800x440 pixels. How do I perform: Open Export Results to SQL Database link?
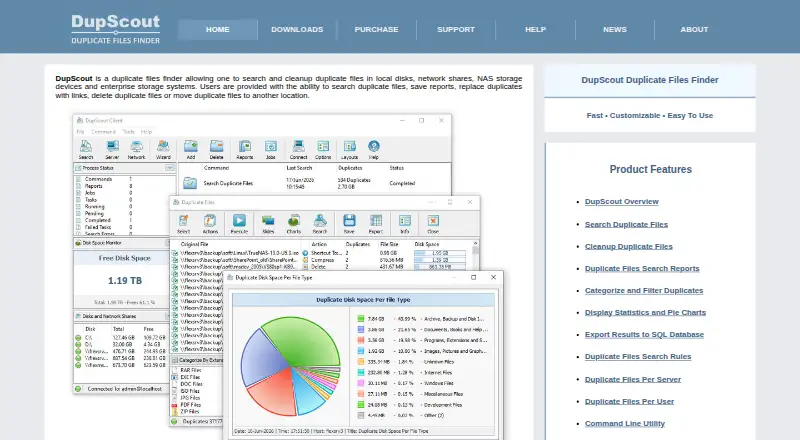click(644, 334)
